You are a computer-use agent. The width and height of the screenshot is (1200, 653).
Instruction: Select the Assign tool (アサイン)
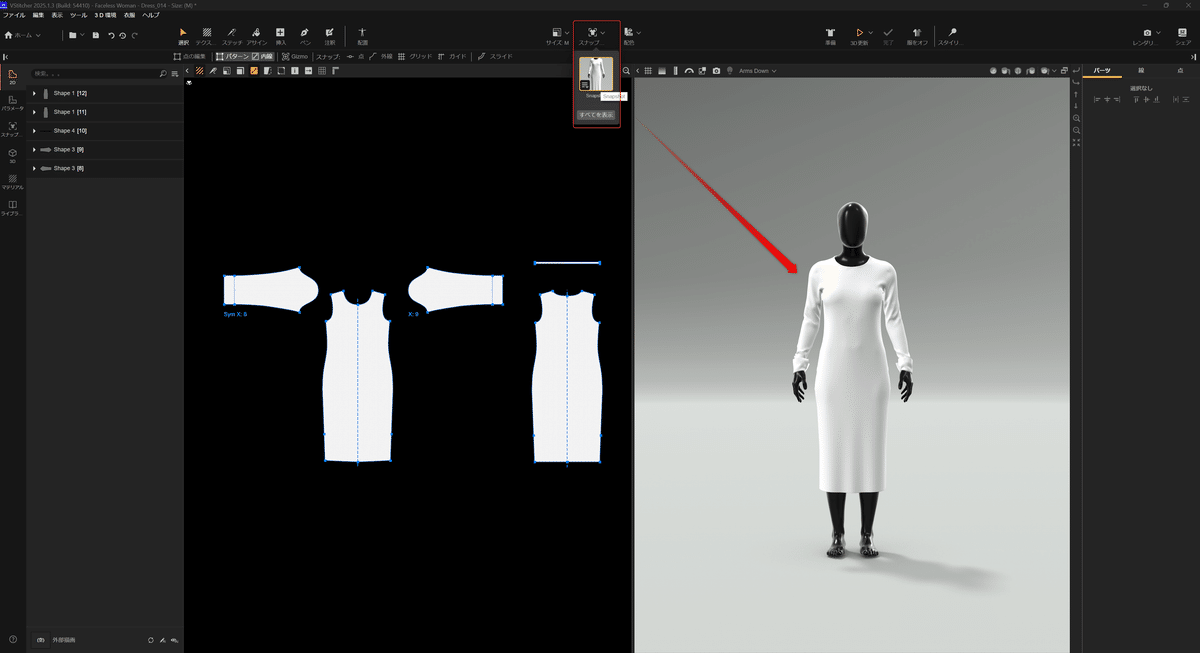click(256, 35)
